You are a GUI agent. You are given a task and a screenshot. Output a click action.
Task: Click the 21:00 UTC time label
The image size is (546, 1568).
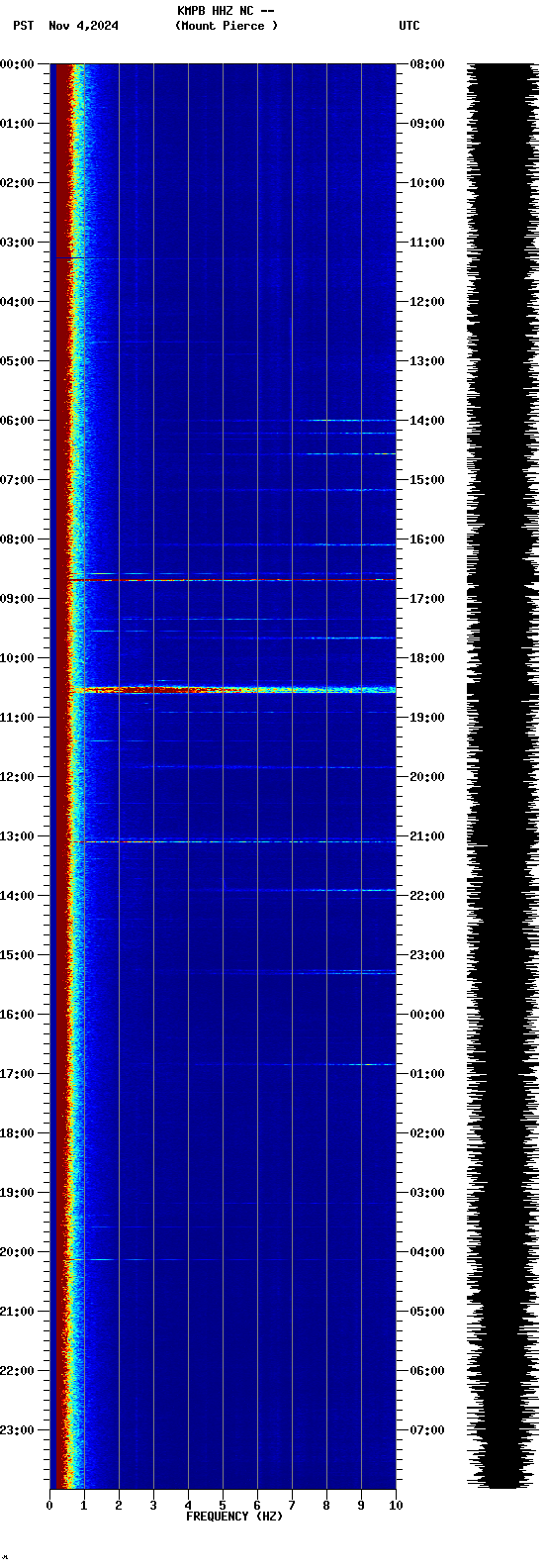click(427, 836)
